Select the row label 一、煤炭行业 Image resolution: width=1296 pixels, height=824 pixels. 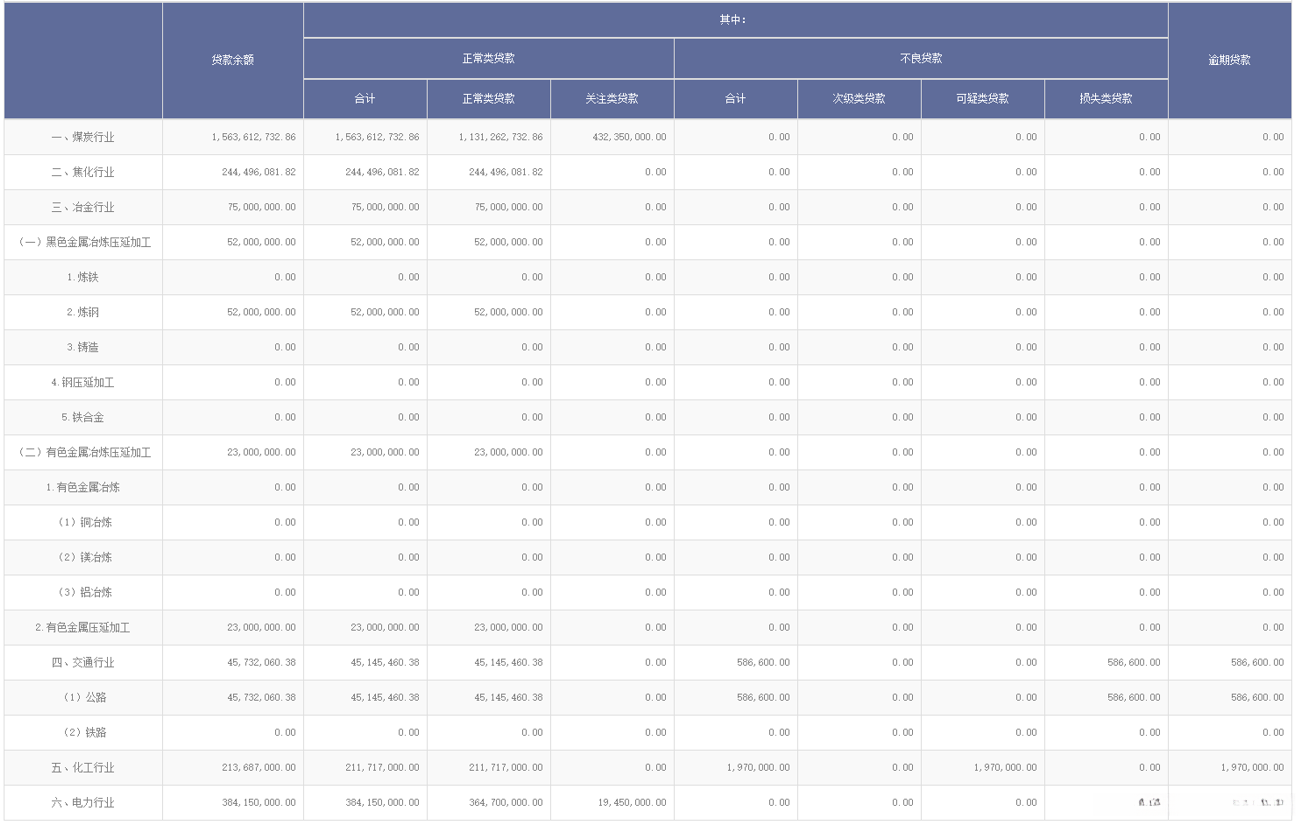coord(83,137)
